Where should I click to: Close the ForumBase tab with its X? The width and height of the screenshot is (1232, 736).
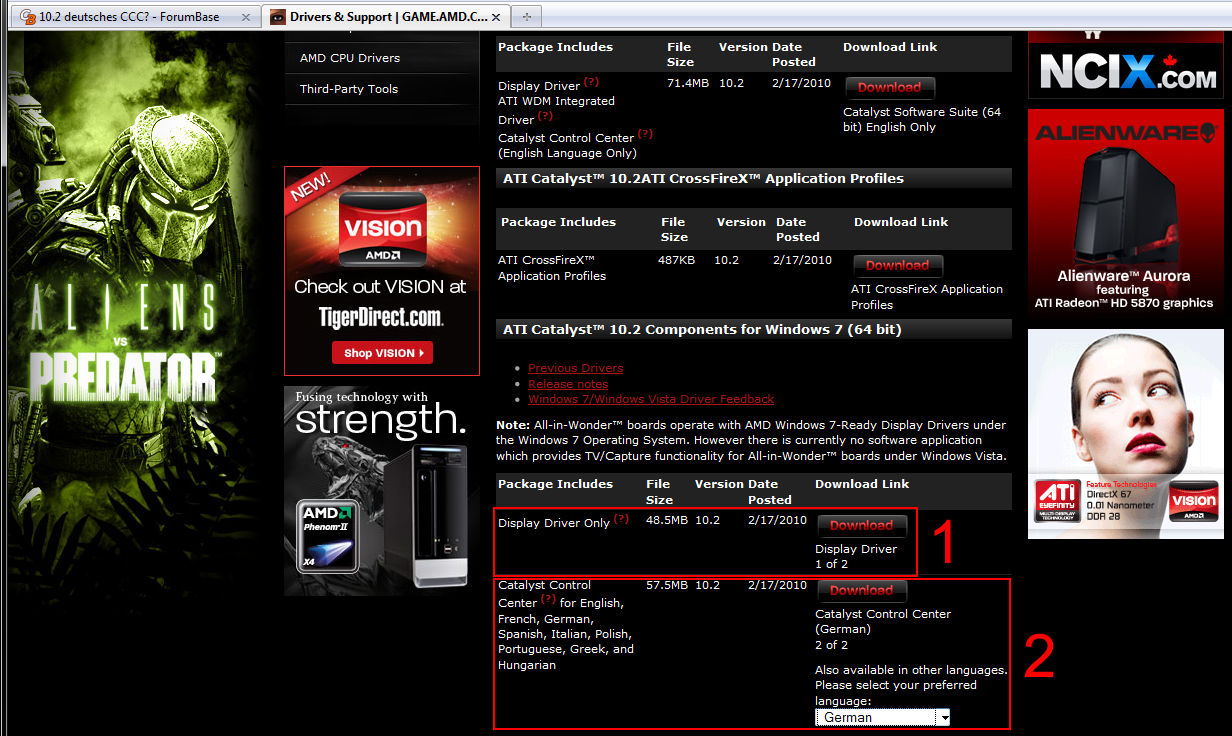[245, 17]
